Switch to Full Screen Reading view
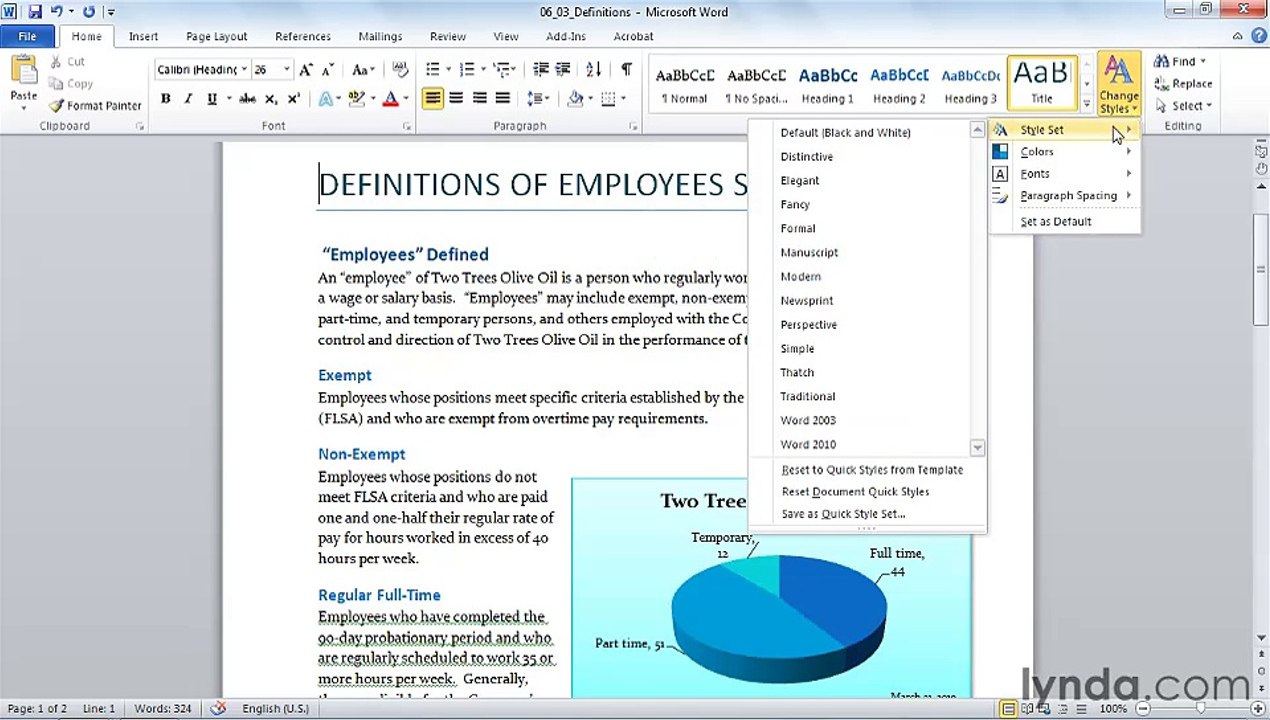This screenshot has height=720, width=1270. click(1026, 709)
